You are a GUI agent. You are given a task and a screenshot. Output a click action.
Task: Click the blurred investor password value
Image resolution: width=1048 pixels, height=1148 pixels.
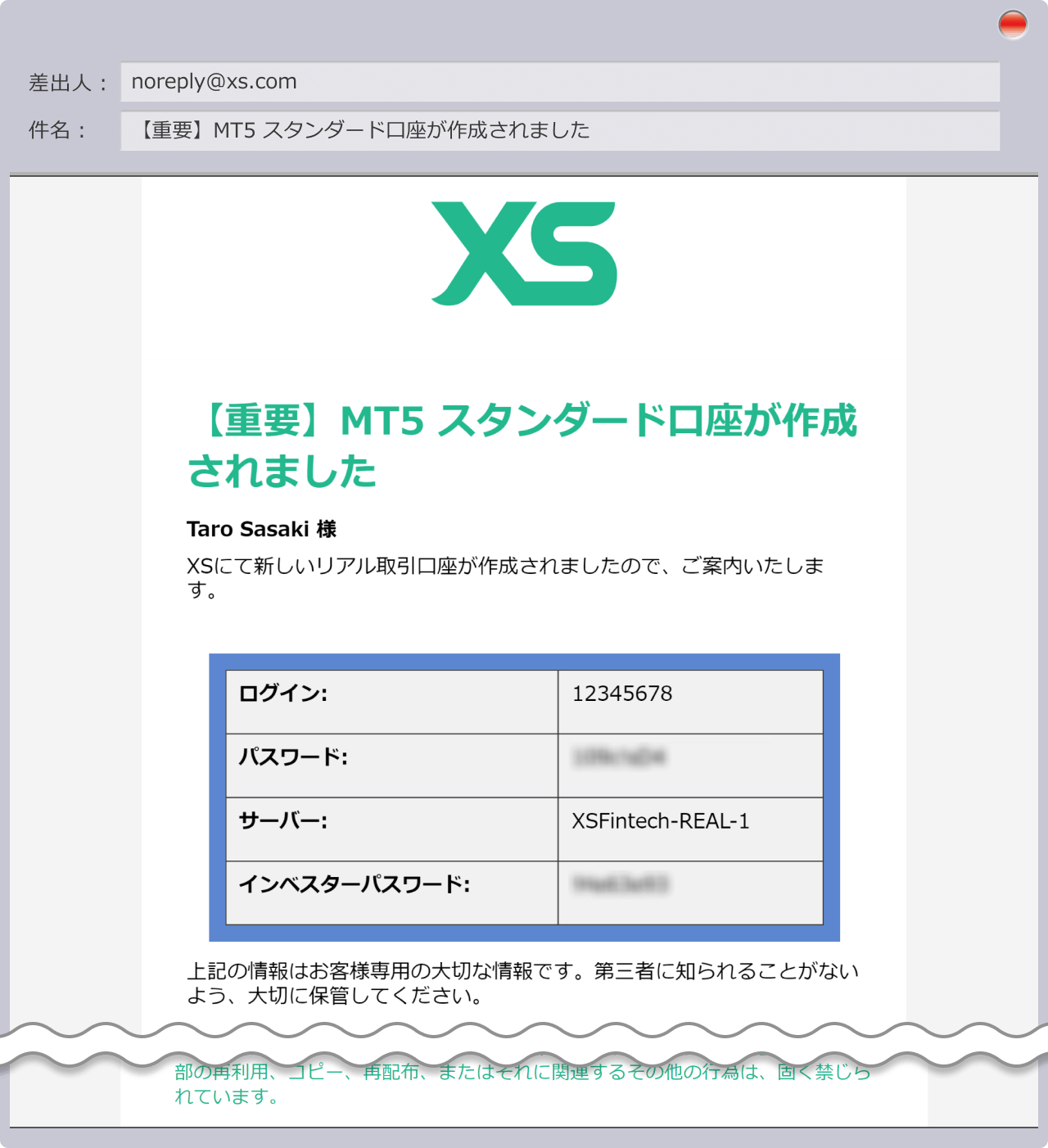621,884
